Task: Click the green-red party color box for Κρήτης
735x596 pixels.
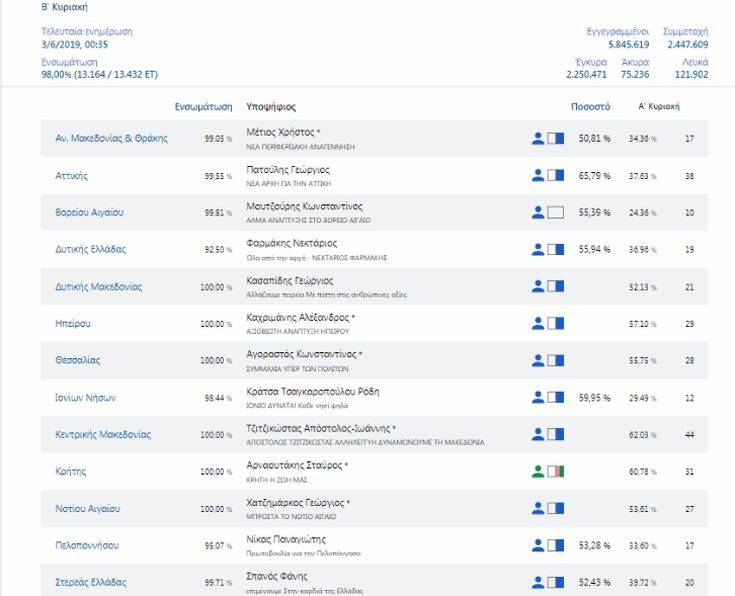Action: pyautogui.click(x=556, y=471)
